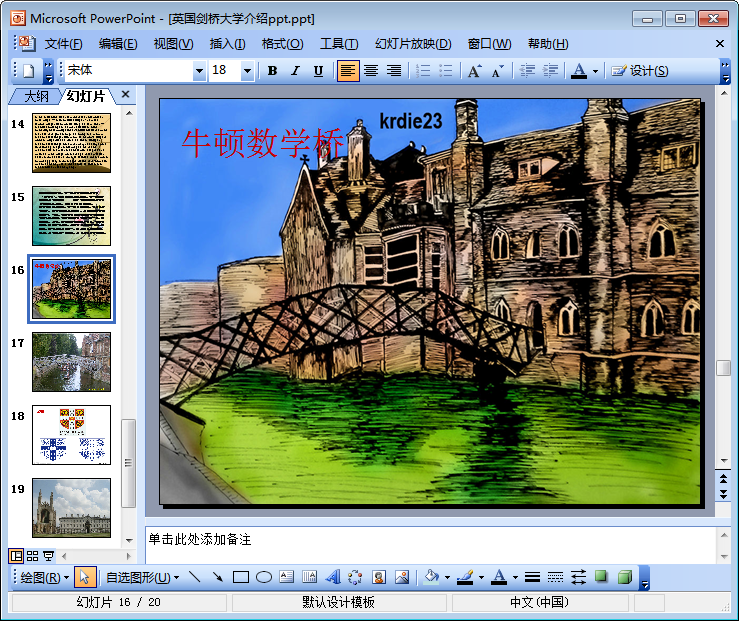Open the 编辑(E) menu
739x621 pixels.
click(118, 44)
